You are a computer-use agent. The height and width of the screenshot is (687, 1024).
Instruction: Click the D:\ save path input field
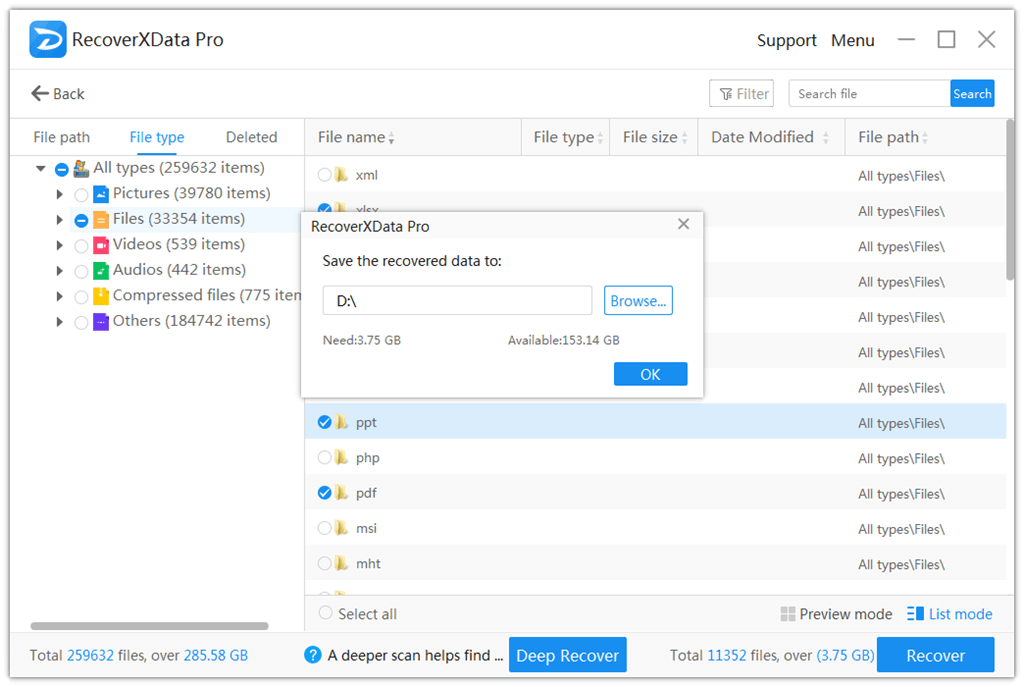point(456,300)
